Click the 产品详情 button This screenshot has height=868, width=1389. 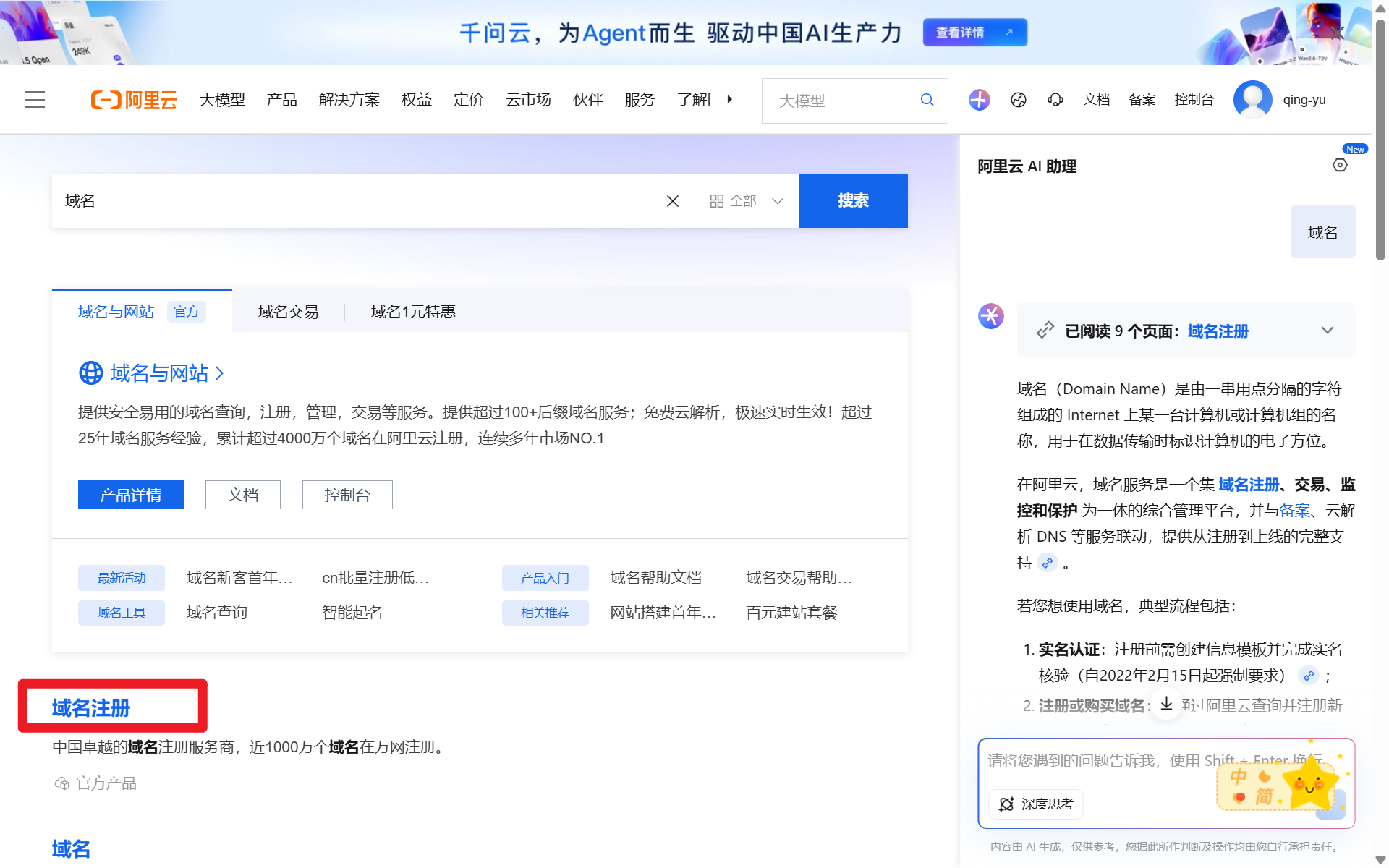pos(131,495)
